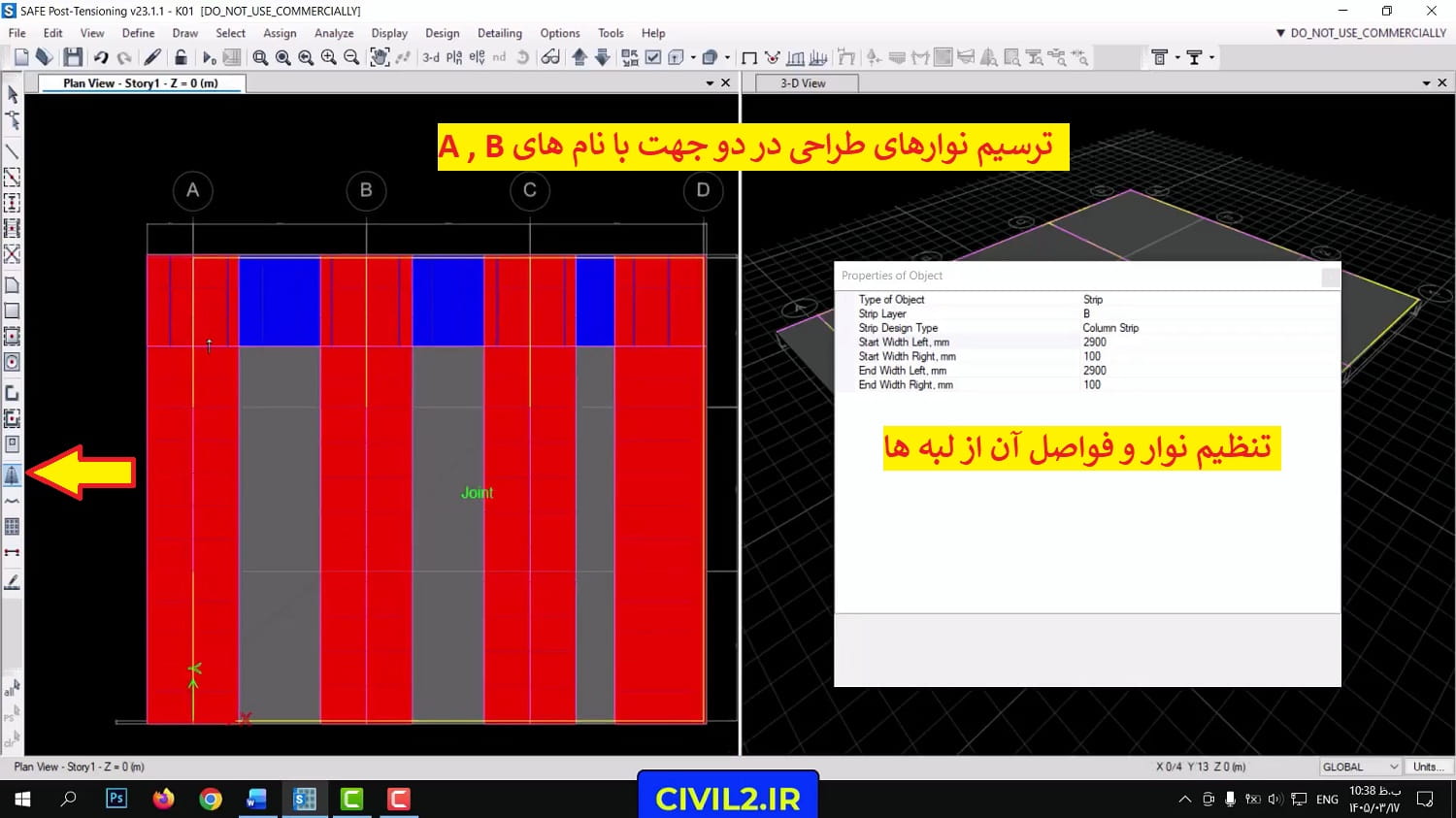Select the Draw Line tool

tap(13, 151)
